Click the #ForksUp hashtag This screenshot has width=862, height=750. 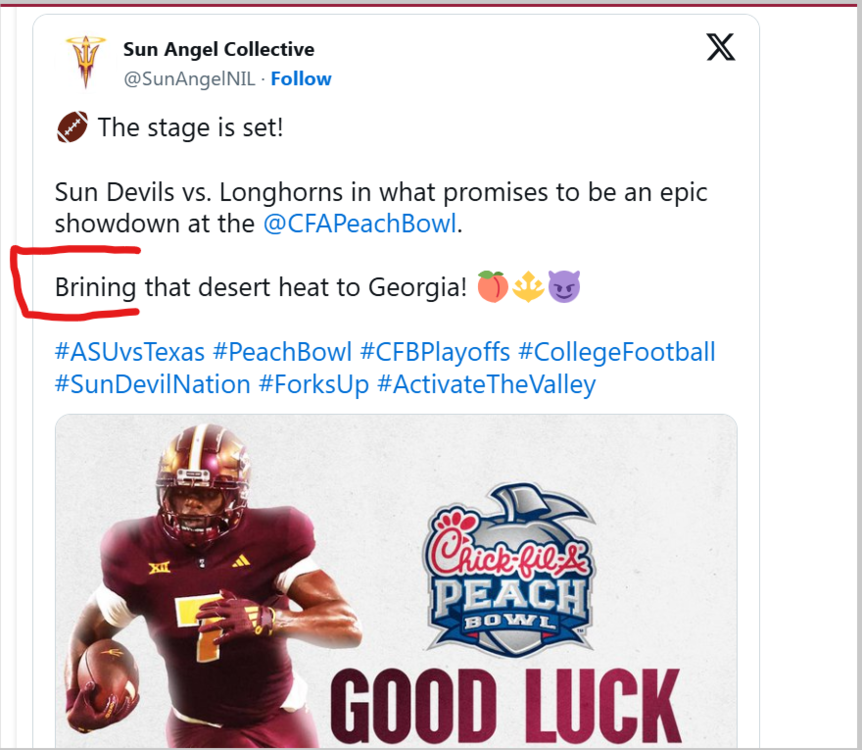[314, 384]
